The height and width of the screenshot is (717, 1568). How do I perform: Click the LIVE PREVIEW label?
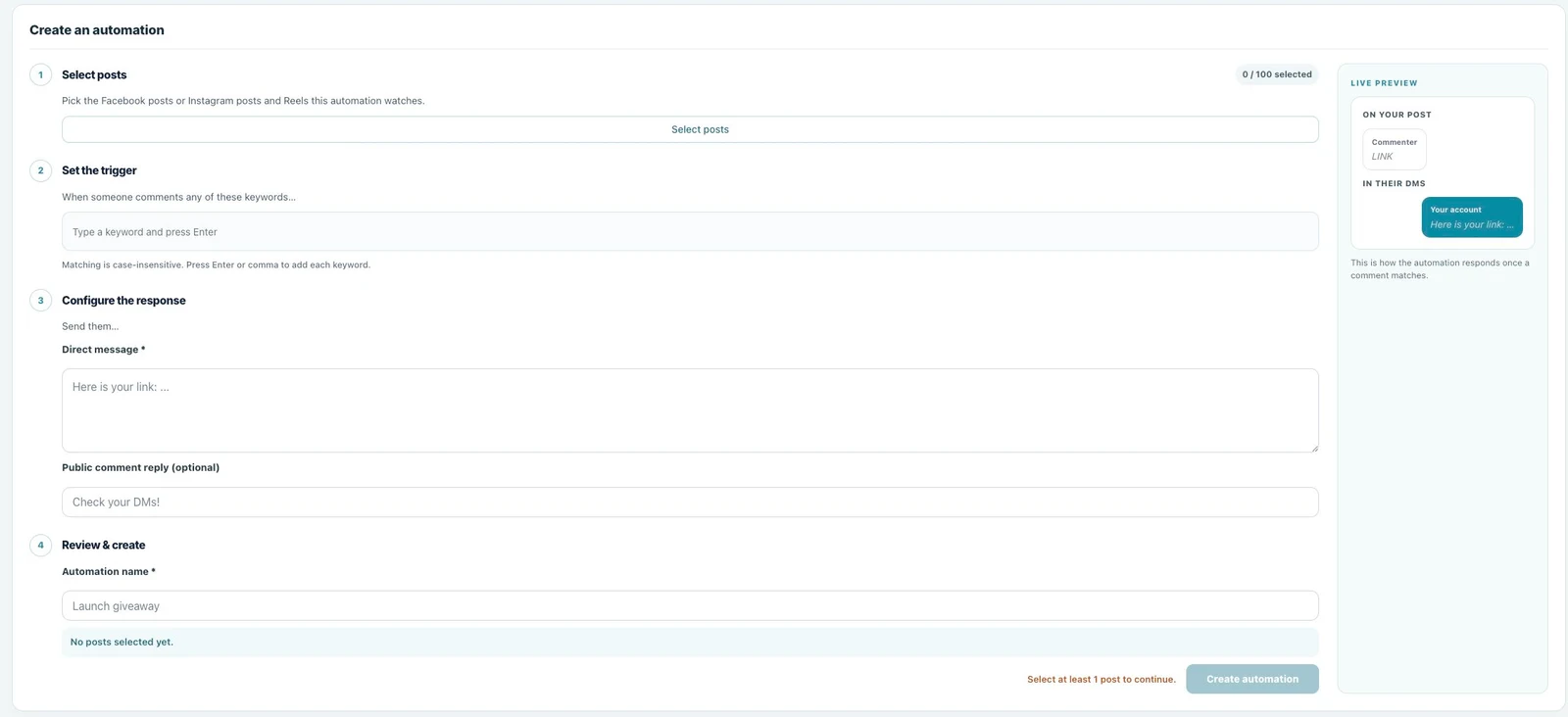coord(1384,83)
